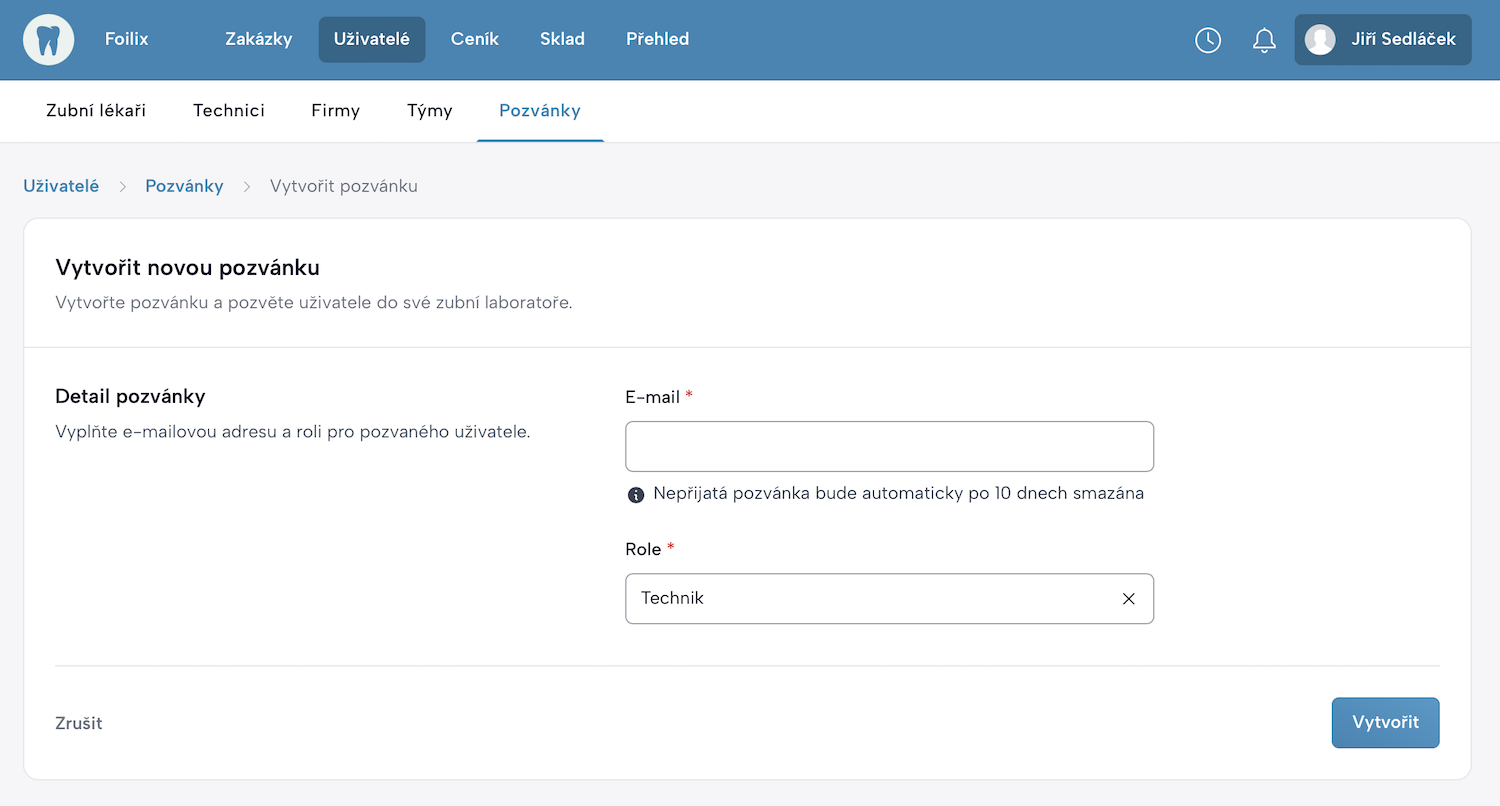Go to Zakázky in top navigation
1500x806 pixels.
coord(259,40)
